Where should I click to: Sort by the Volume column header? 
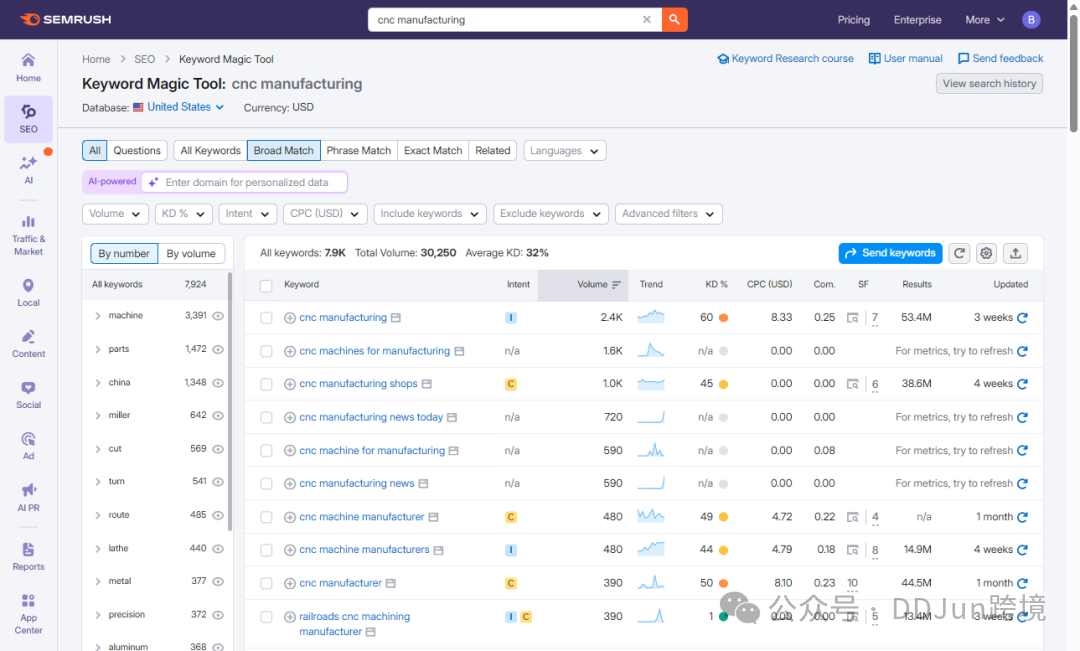point(583,285)
